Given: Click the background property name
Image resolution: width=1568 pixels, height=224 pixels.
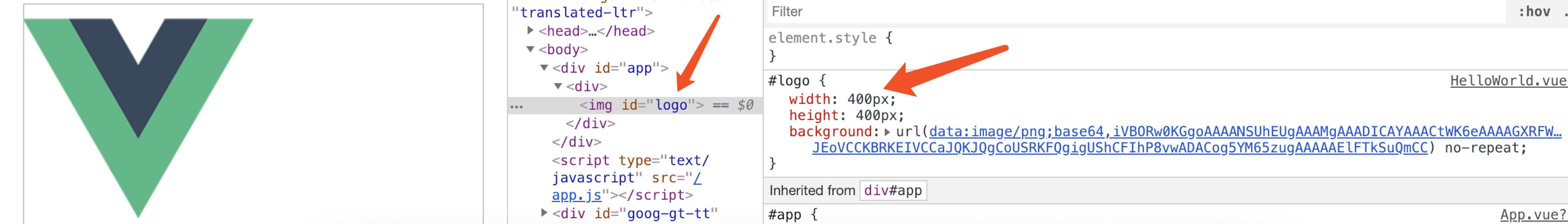Looking at the screenshot, I should 830,131.
